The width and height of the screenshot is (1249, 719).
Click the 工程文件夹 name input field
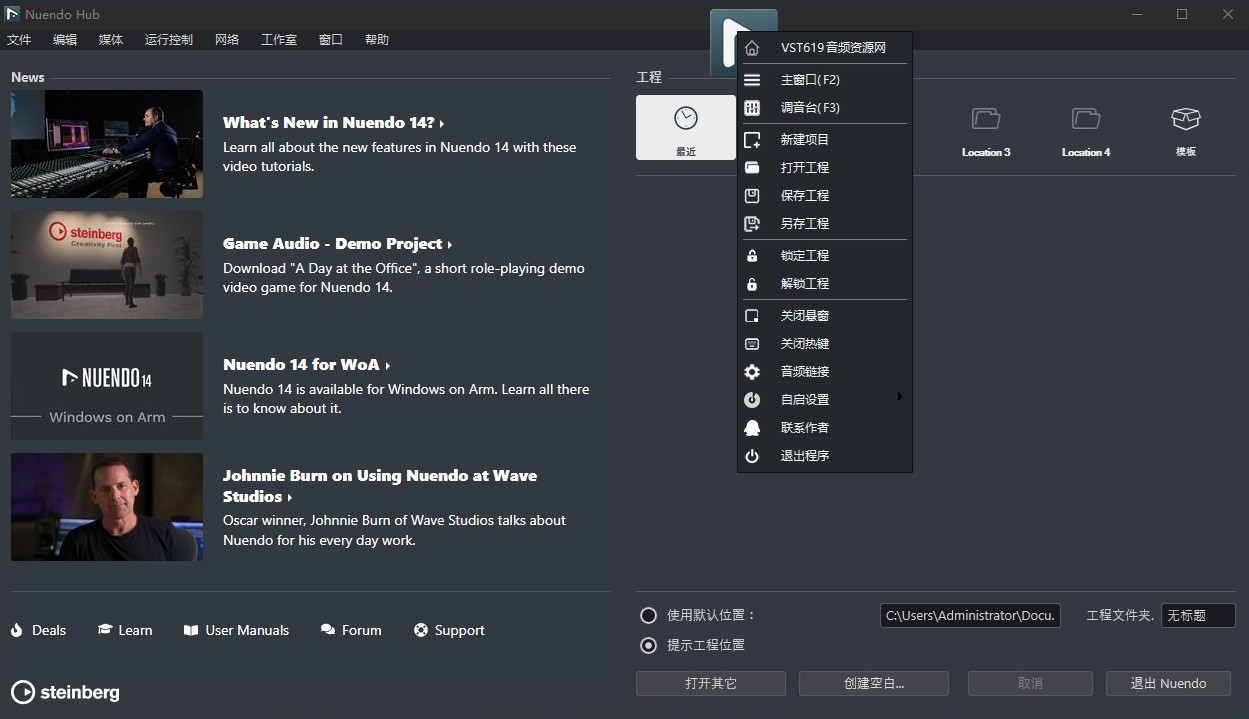click(1197, 616)
